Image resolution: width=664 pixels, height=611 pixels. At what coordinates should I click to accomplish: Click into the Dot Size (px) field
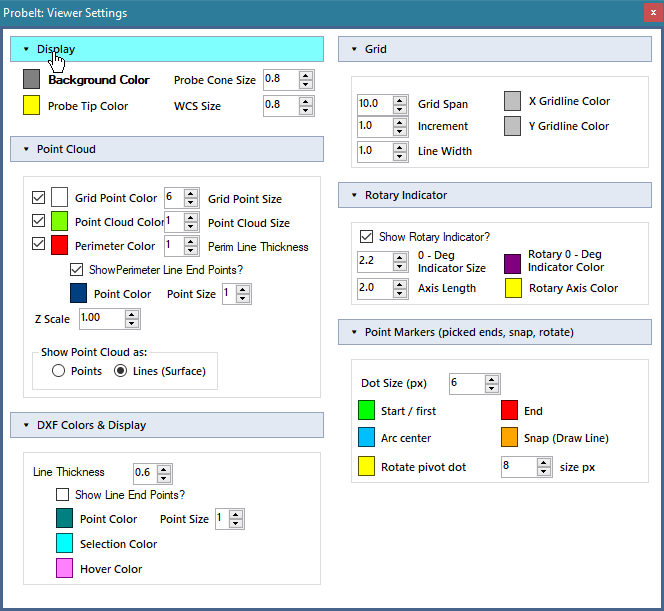[467, 384]
